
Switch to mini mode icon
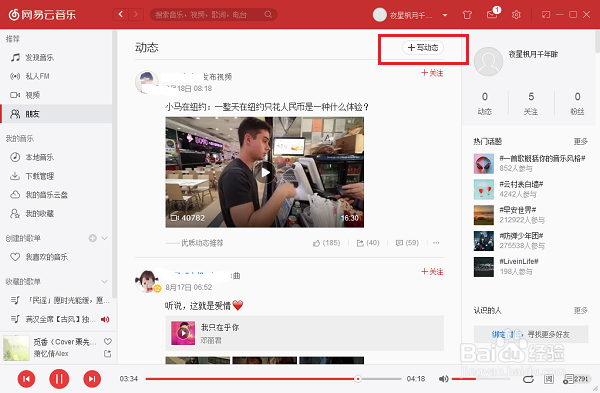click(x=546, y=15)
